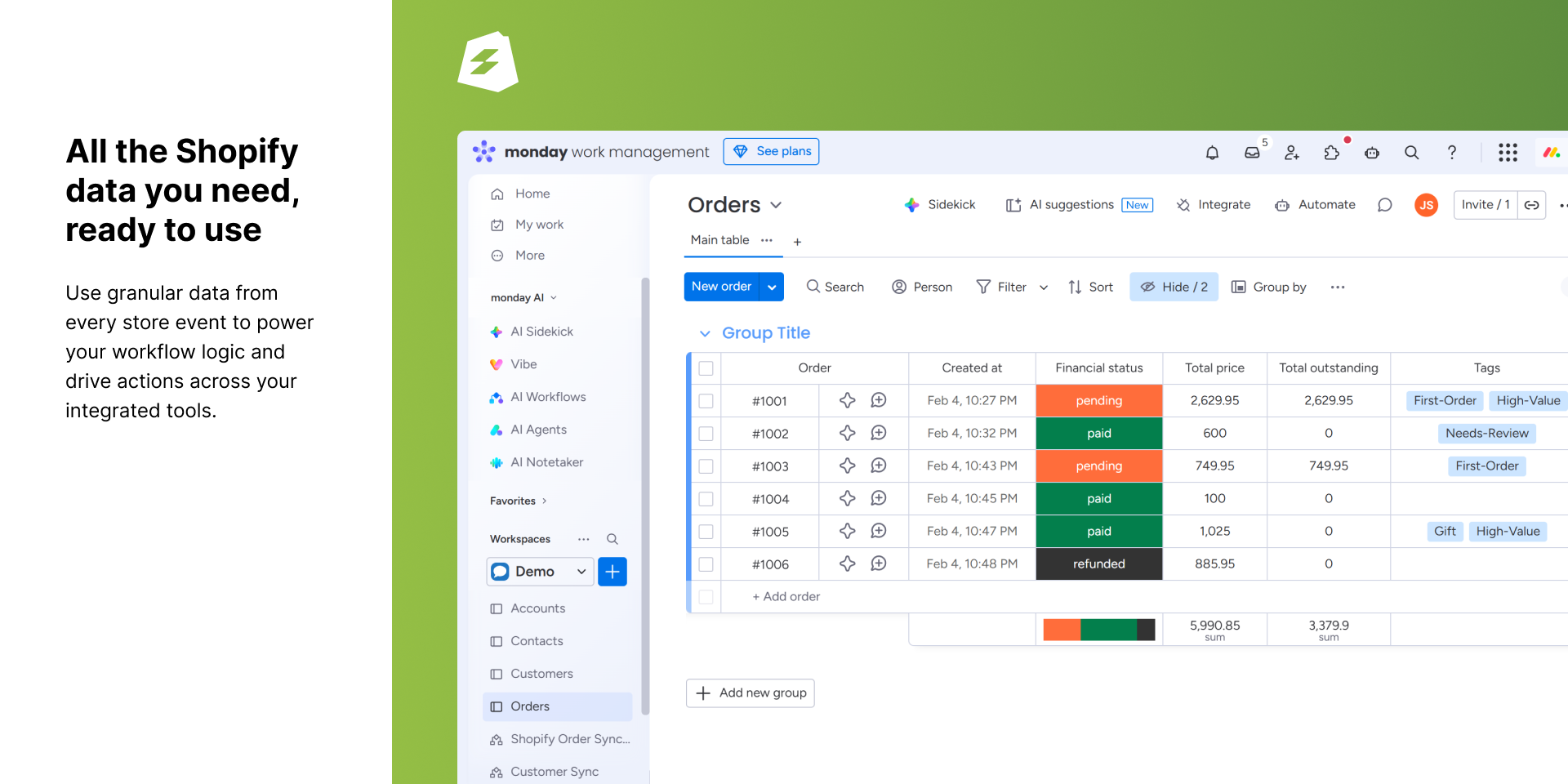
Task: Open the nine-dot apps grid
Action: pos(1508,153)
